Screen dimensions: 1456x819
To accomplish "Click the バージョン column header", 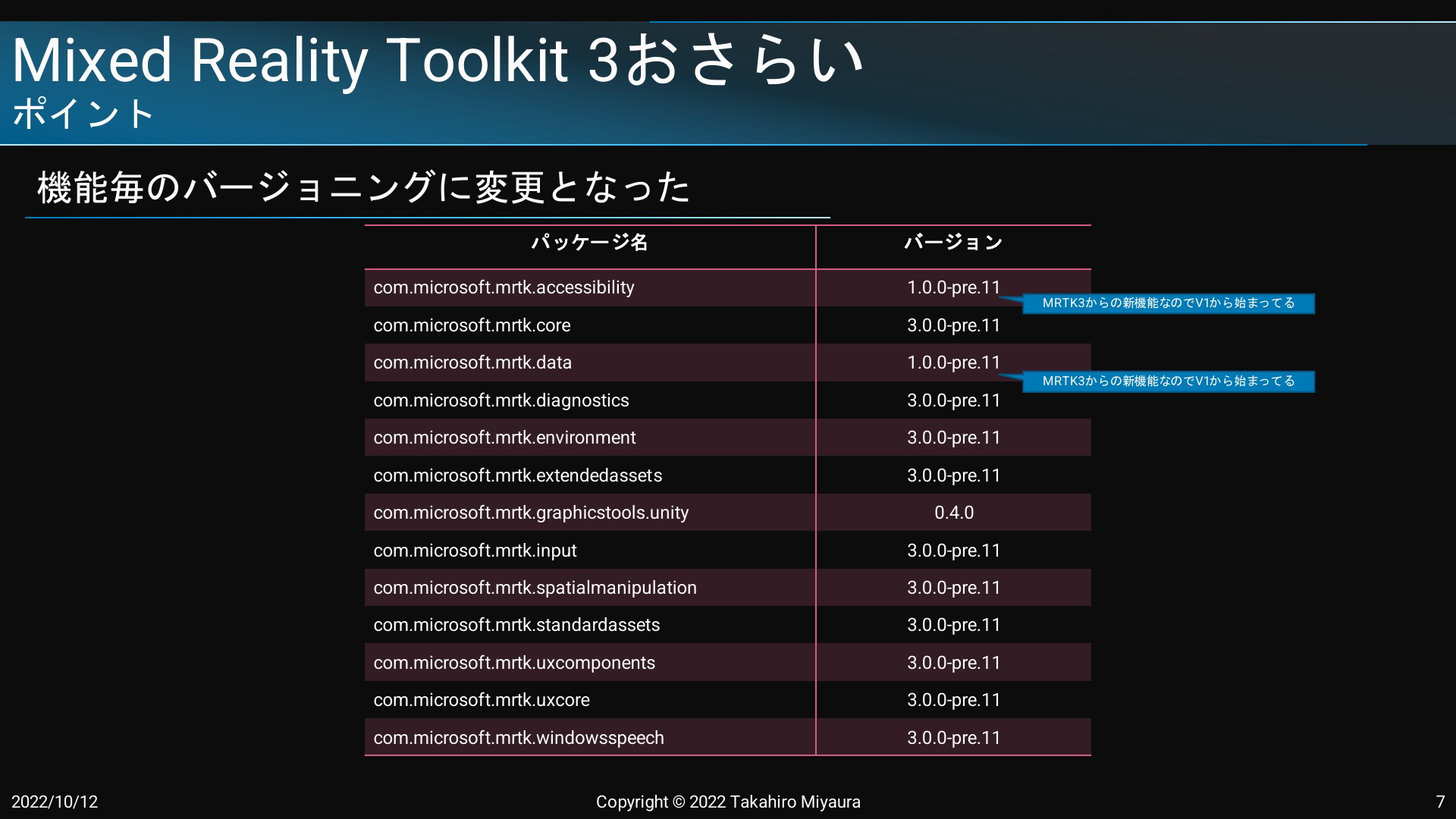I will click(x=953, y=243).
